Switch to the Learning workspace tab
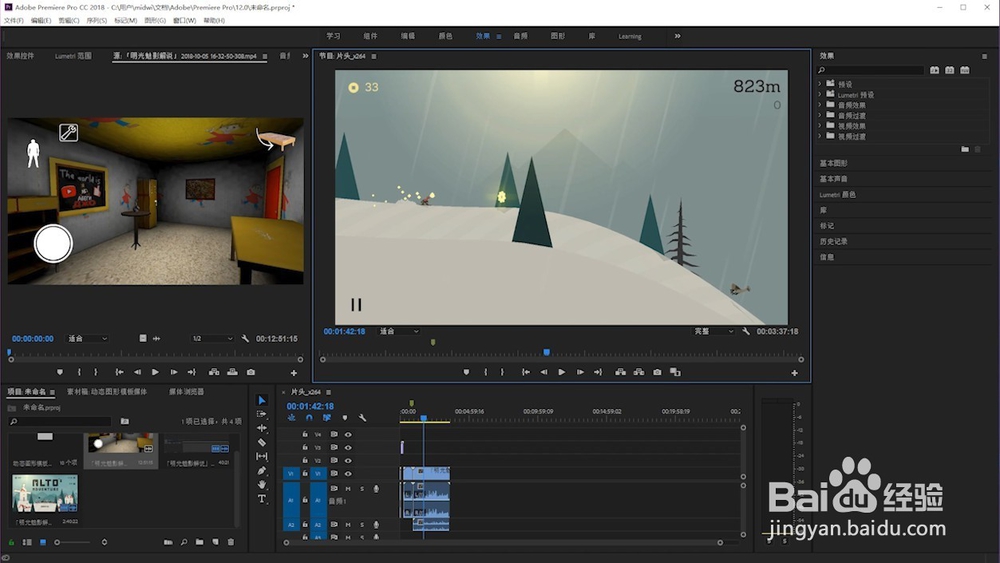The height and width of the screenshot is (563, 1000). pyautogui.click(x=629, y=36)
